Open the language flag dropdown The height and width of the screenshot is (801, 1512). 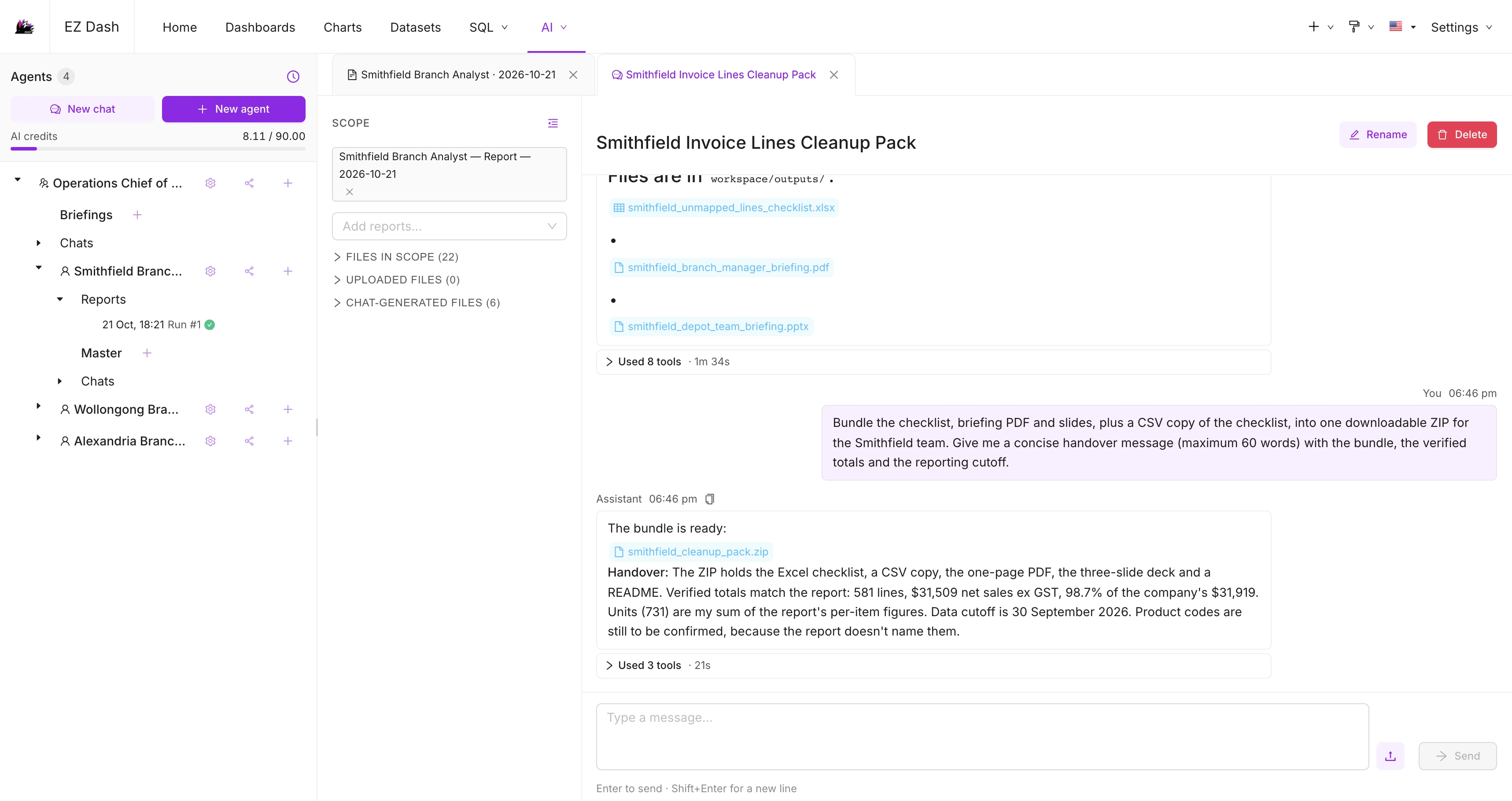click(x=1403, y=27)
